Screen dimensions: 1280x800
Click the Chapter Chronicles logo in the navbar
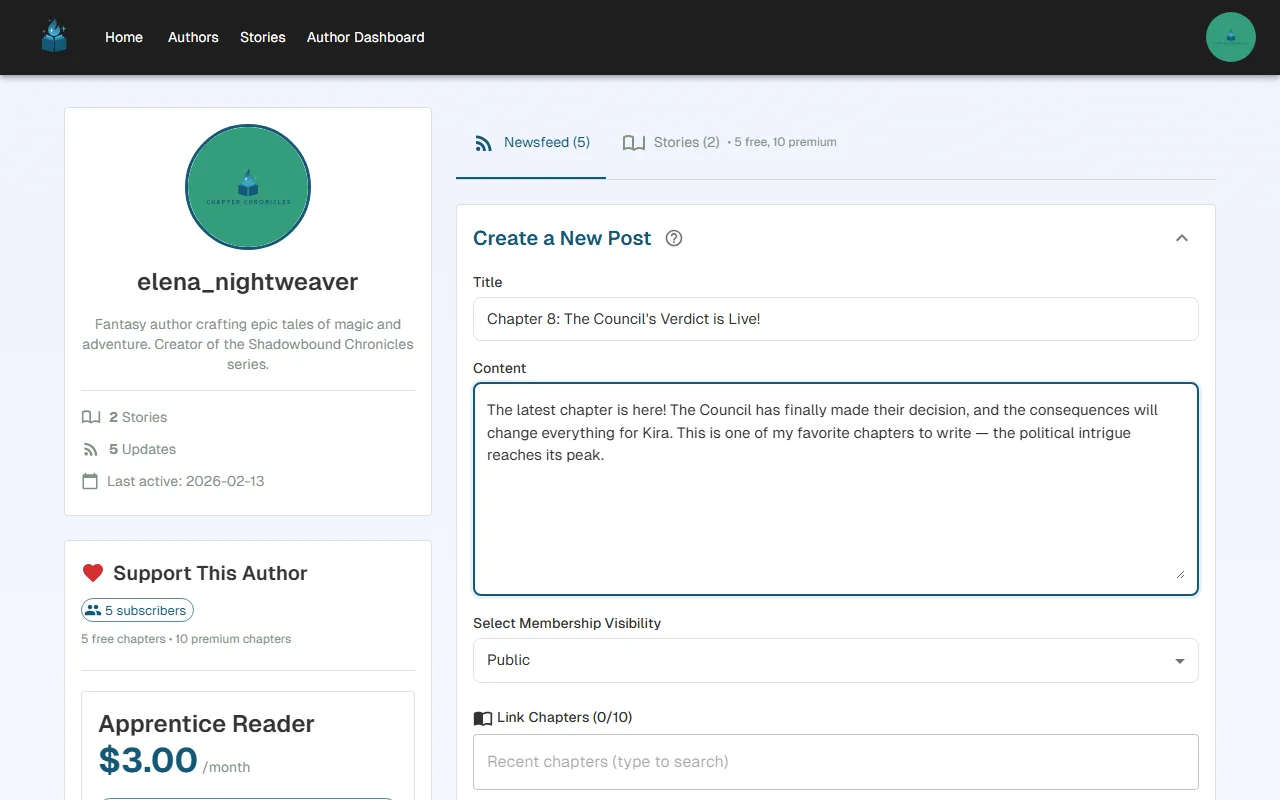[x=53, y=36]
